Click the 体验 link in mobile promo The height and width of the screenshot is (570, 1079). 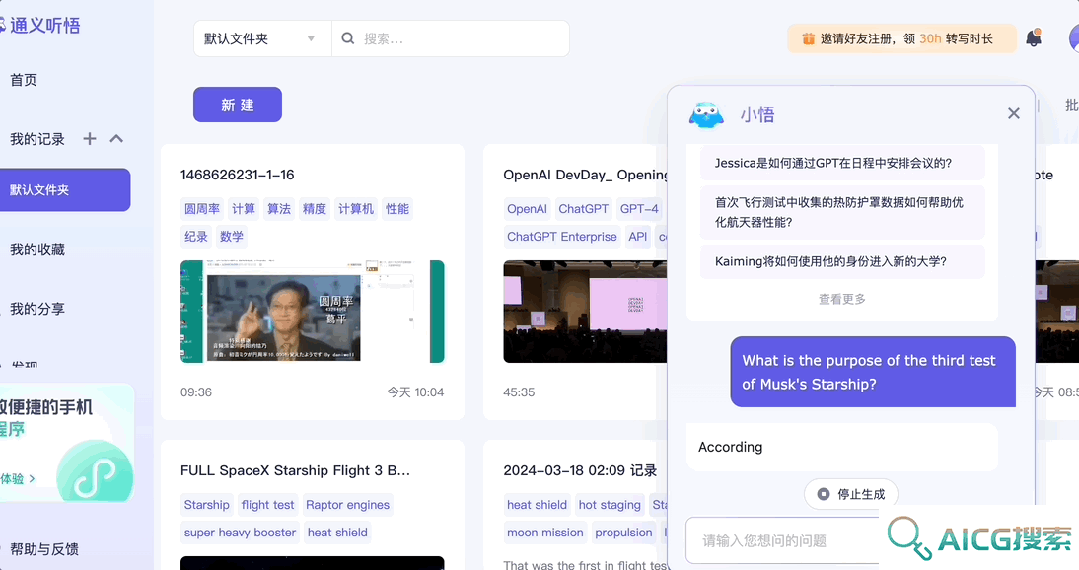[x=18, y=478]
